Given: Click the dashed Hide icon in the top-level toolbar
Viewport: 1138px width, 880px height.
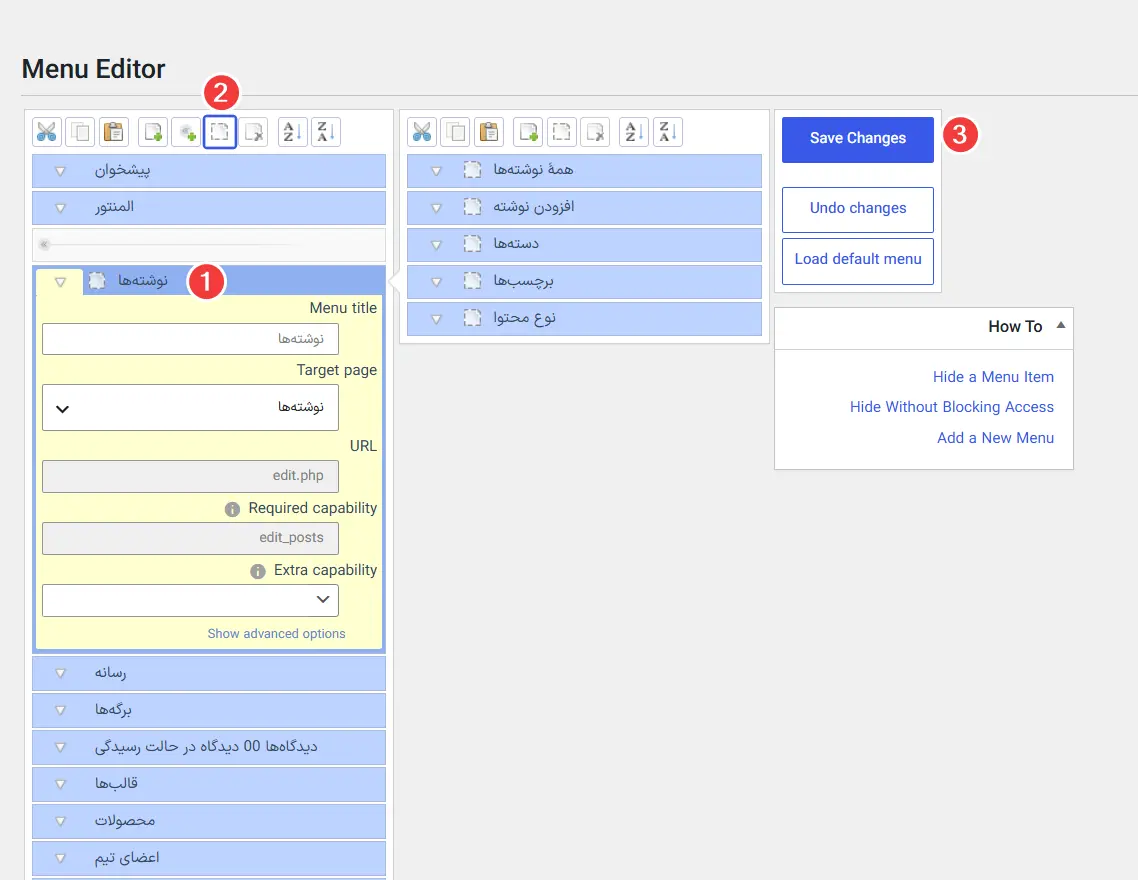Looking at the screenshot, I should pos(220,132).
